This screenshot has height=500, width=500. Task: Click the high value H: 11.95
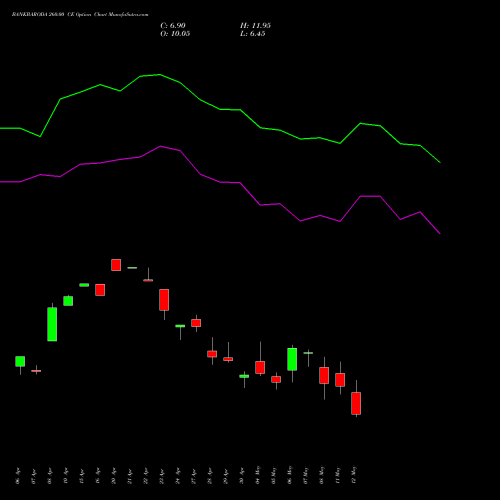(x=255, y=26)
